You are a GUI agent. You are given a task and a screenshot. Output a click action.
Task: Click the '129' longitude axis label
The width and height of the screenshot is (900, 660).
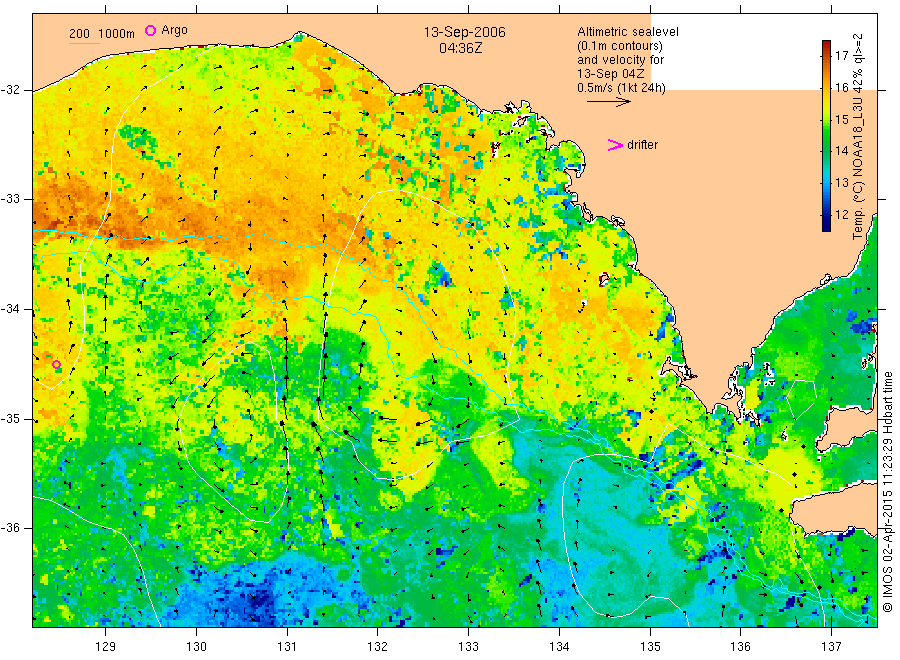point(106,647)
